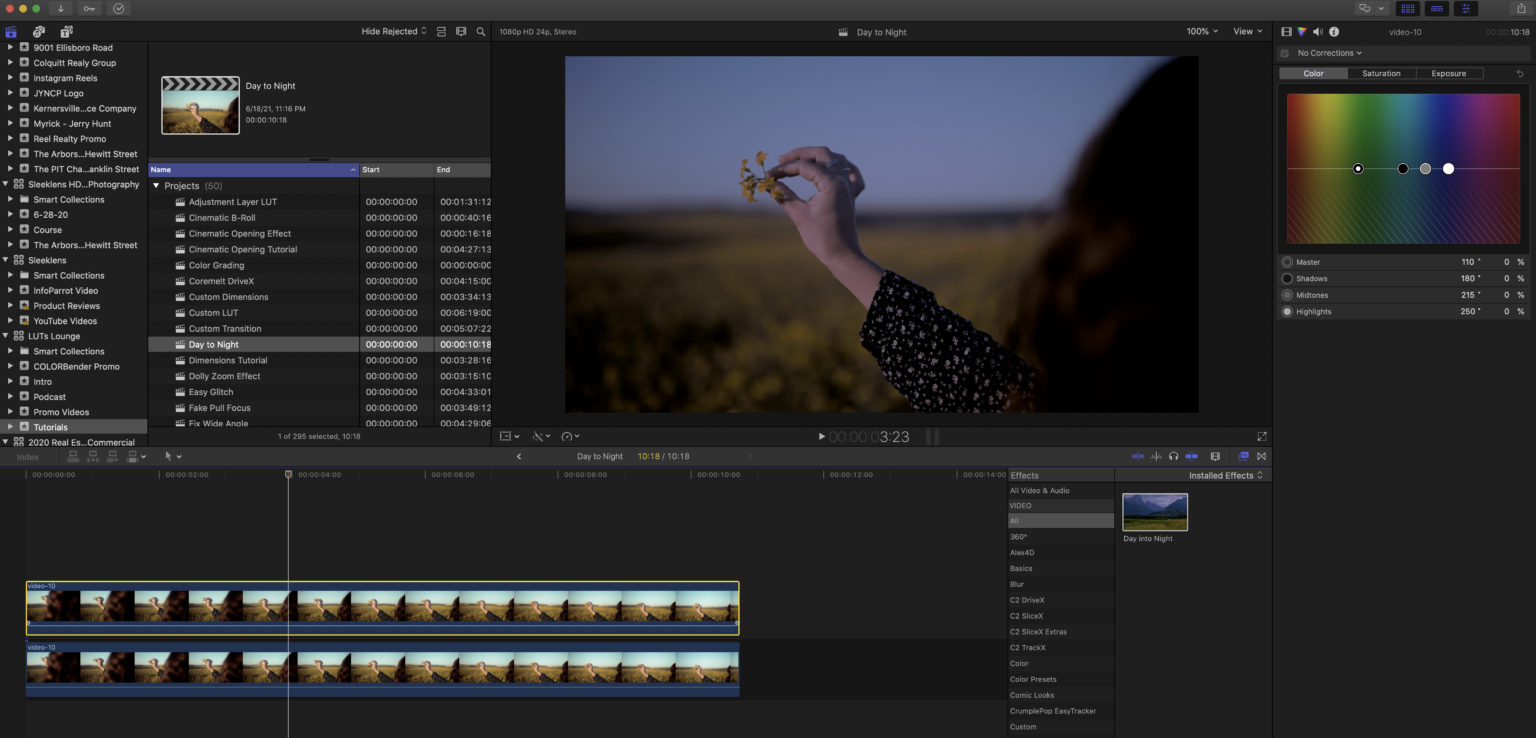Toggle timeline snapping

point(1191,456)
